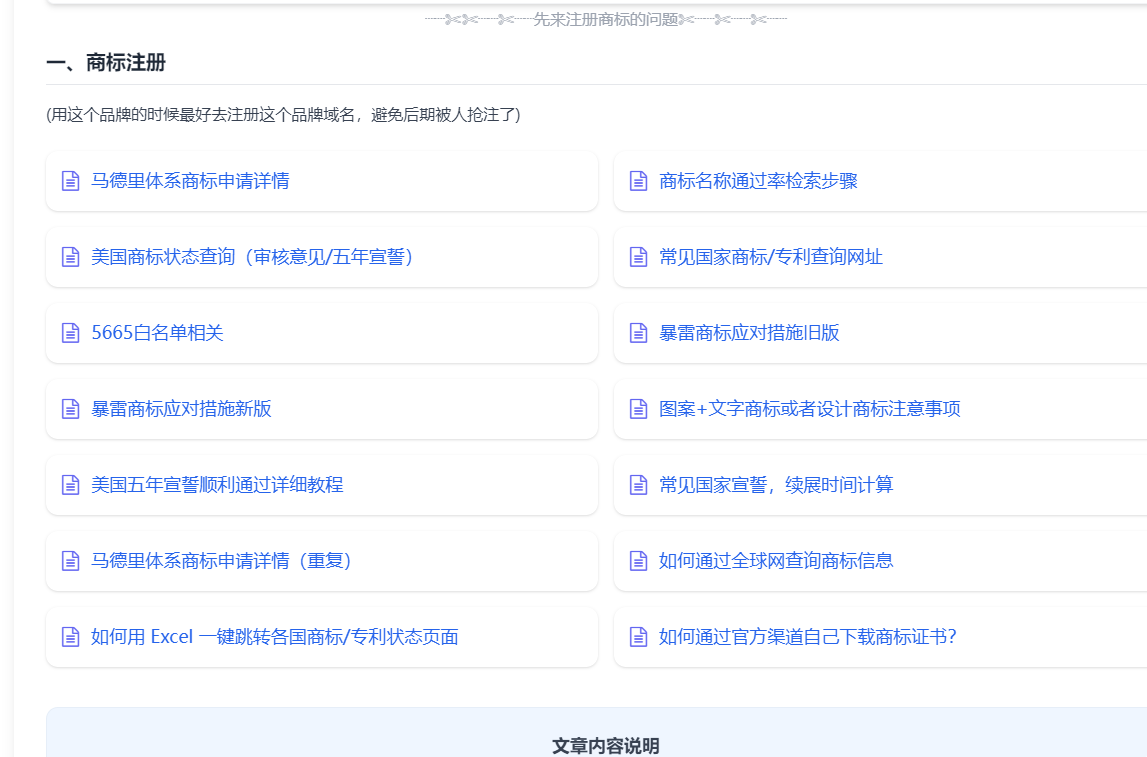Click document icon beside 如何通过官方渠道自己下载商标证书

[x=638, y=637]
